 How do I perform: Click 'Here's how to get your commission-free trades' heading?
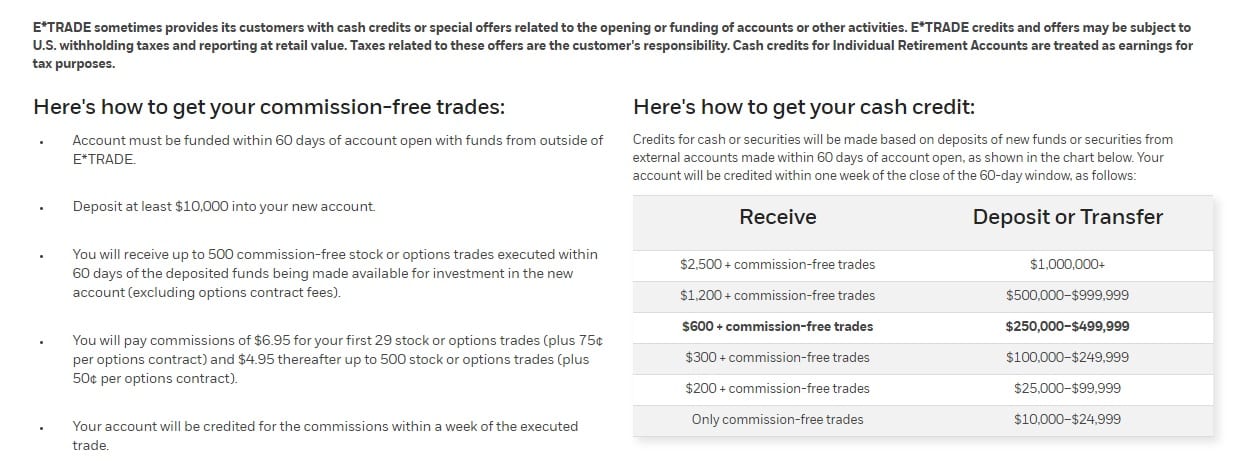[x=269, y=108]
